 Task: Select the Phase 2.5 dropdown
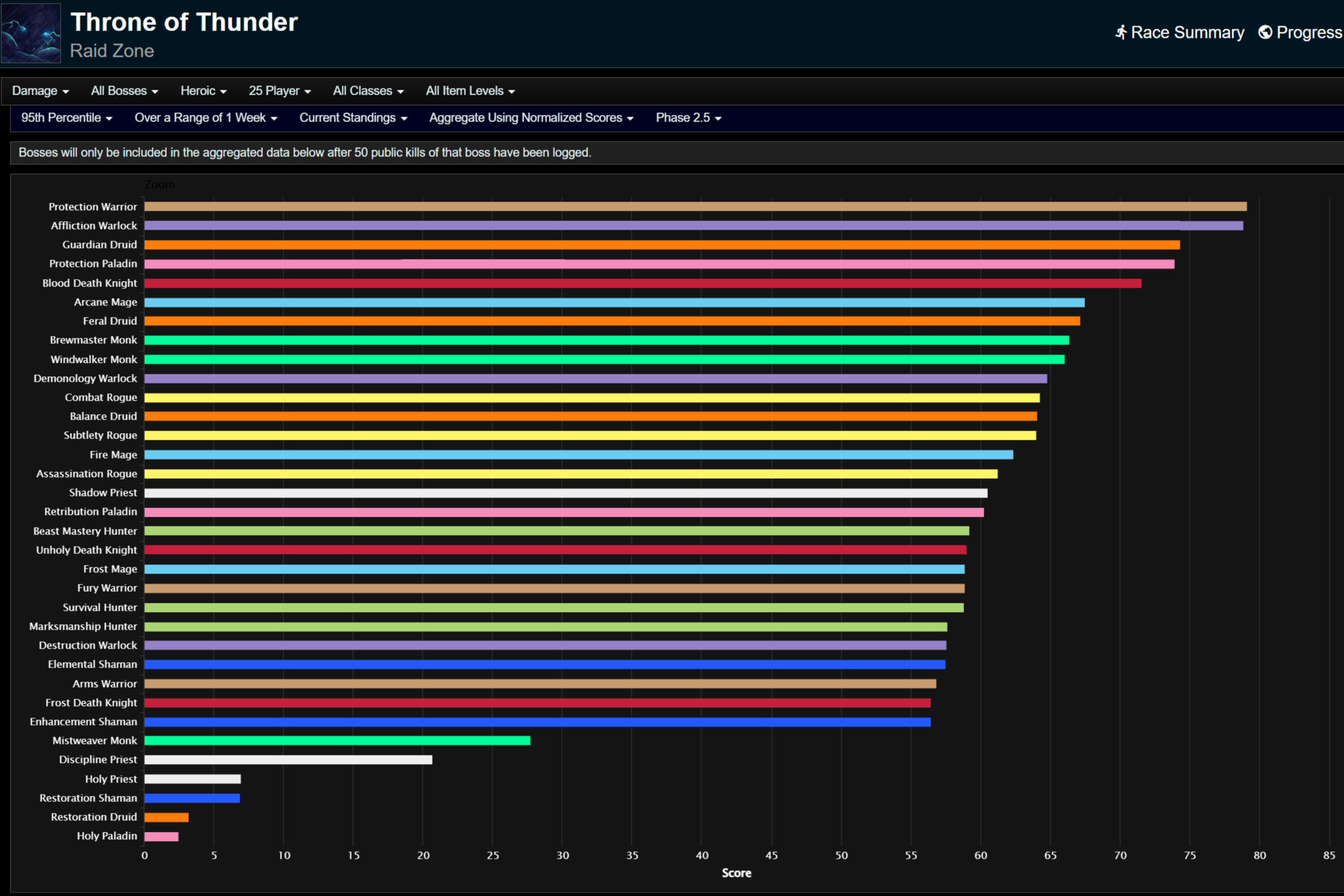pos(688,118)
